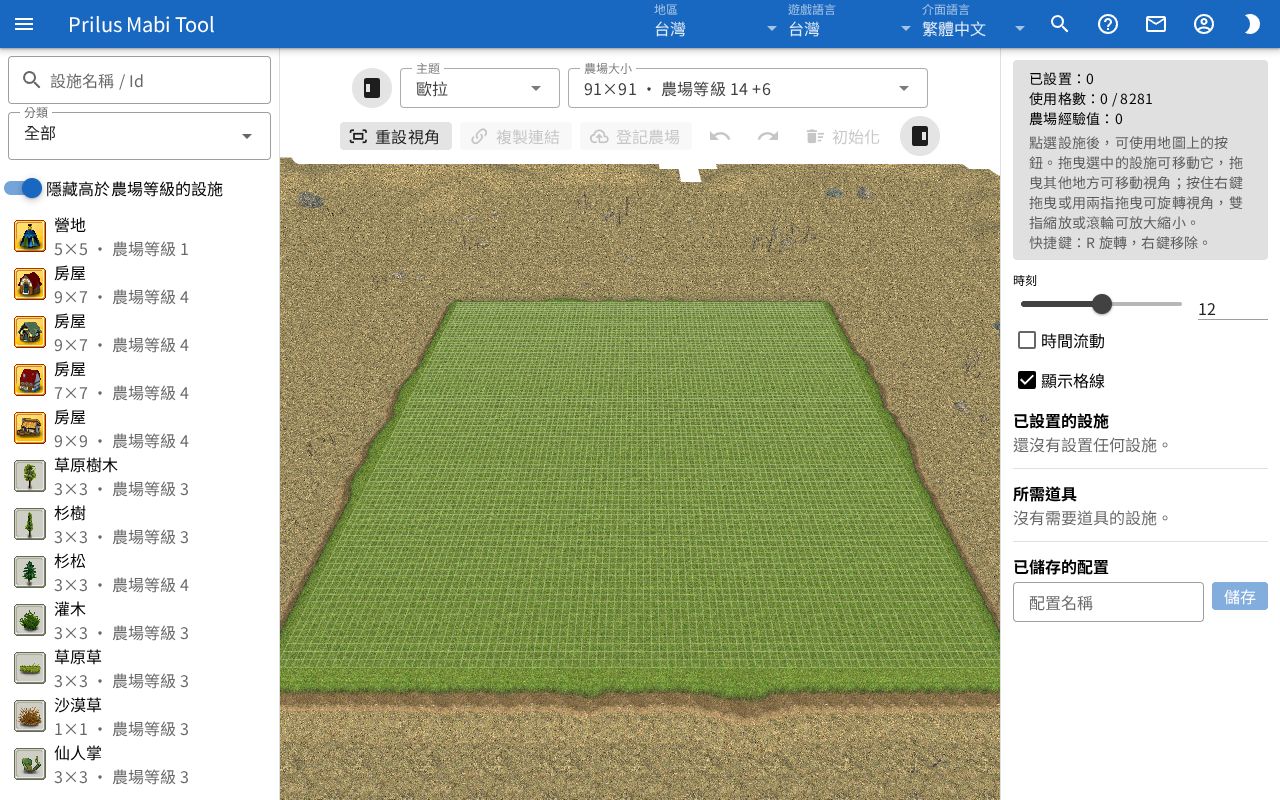Select the 草原樹木 tree icon
This screenshot has width=1280, height=800.
pos(30,477)
